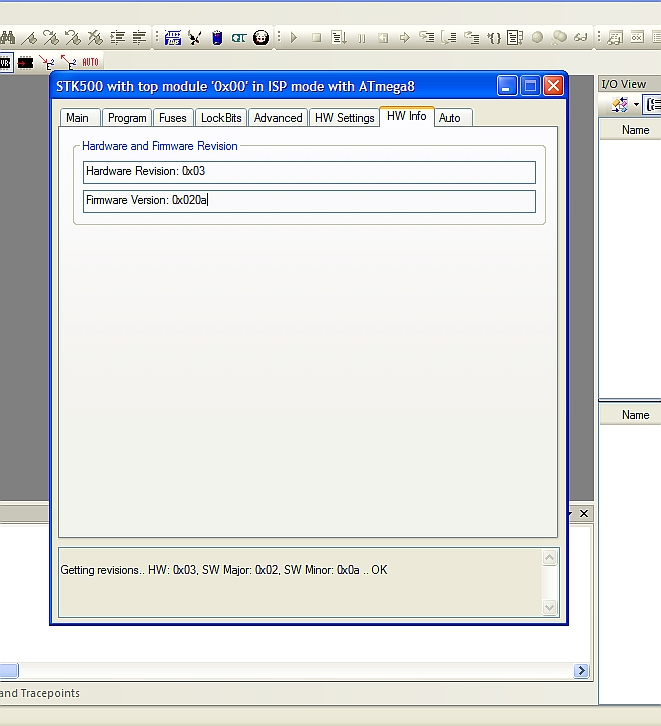Stop debugging with the square icon
Screen dimensions: 661x726
pos(317,38)
